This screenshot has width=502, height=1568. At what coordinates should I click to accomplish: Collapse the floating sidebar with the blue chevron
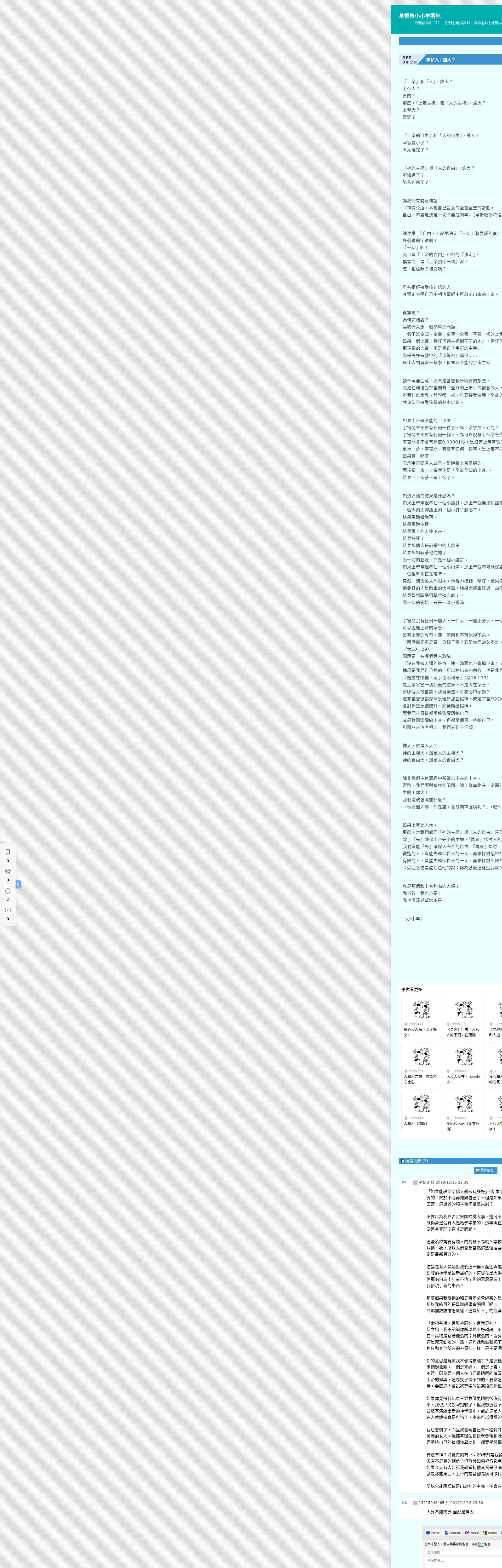coord(18,884)
